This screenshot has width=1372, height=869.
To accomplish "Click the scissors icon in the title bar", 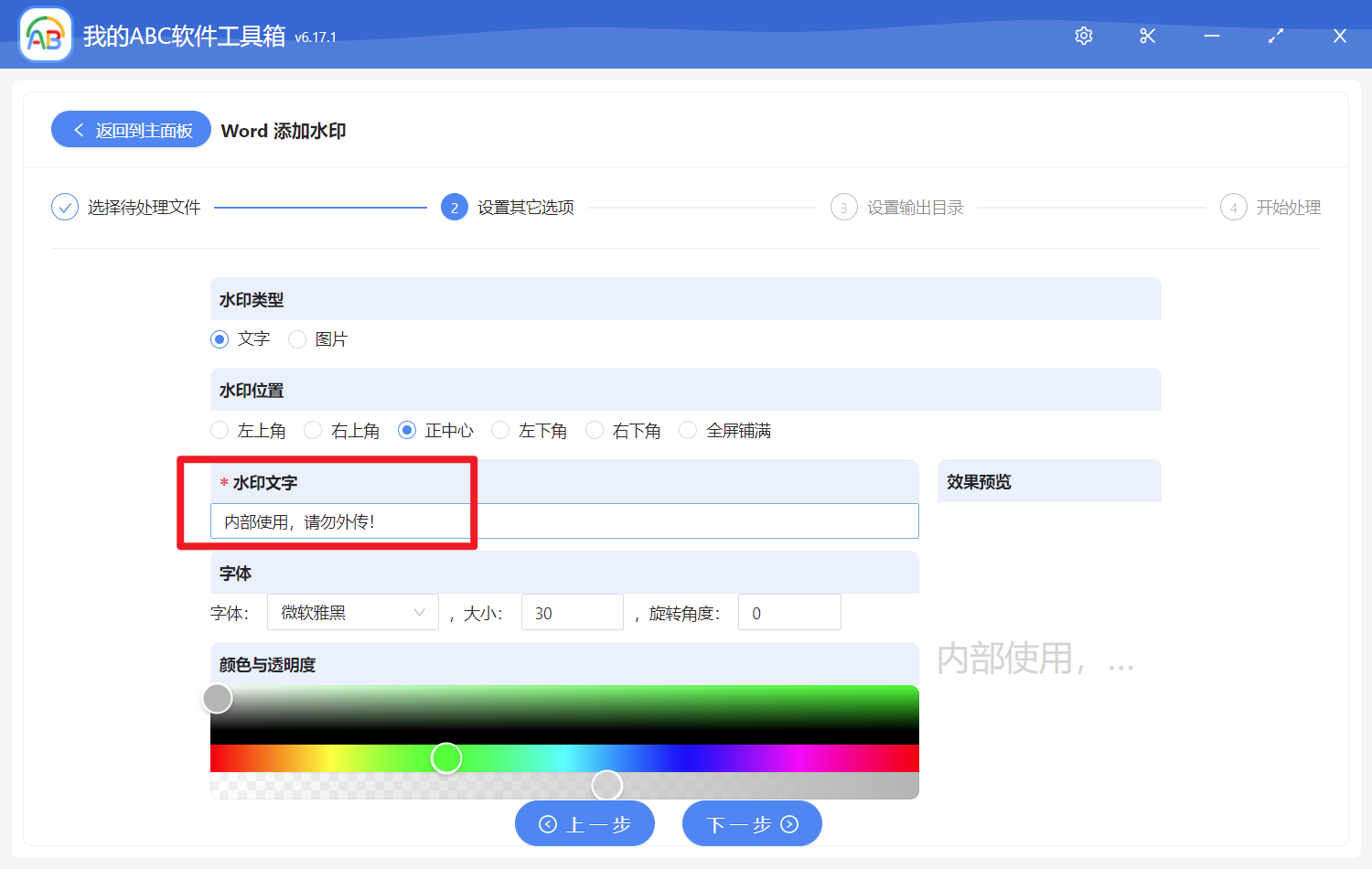I will [1147, 36].
